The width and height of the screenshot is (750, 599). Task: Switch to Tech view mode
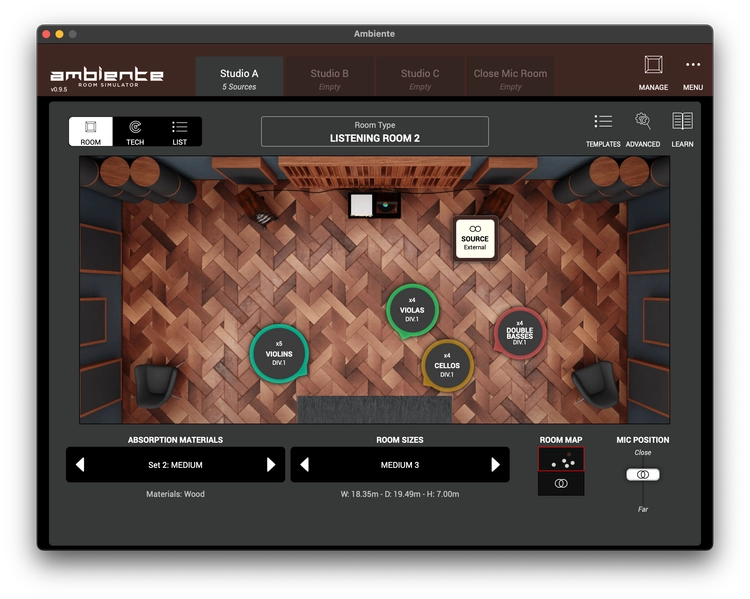tap(135, 132)
